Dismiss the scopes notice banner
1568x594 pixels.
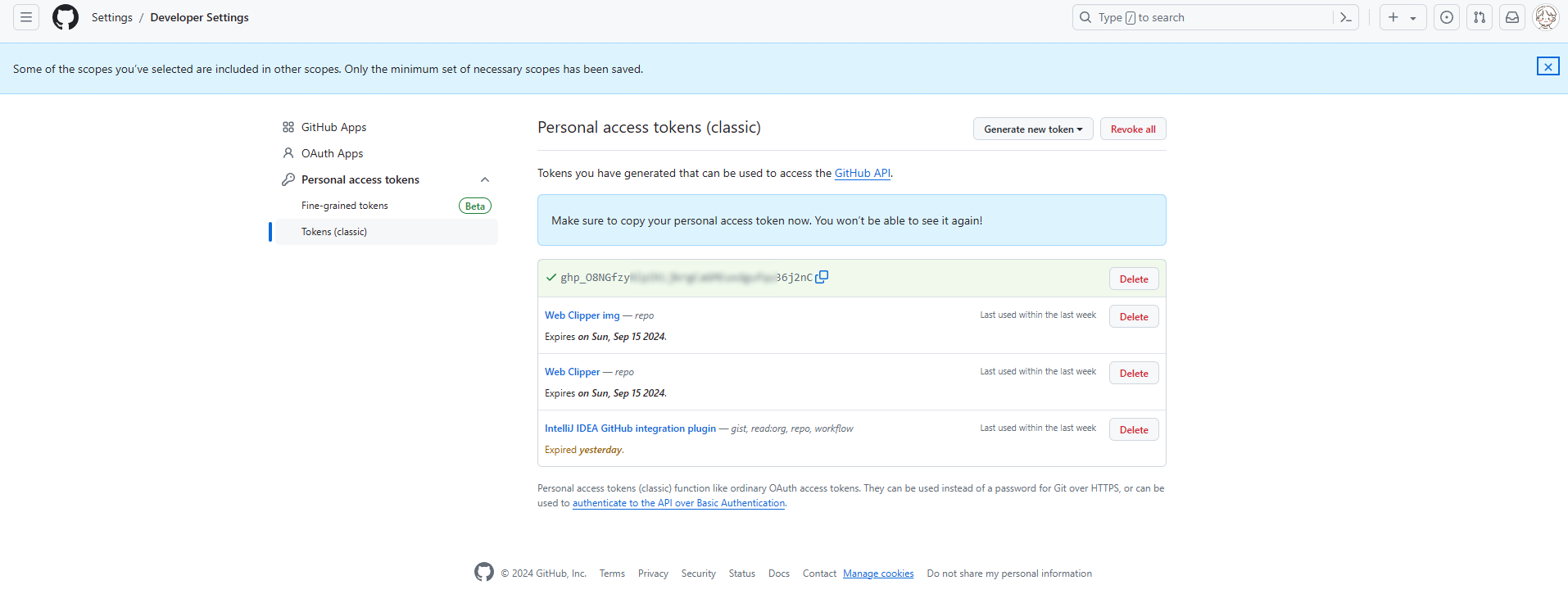[x=1548, y=66]
